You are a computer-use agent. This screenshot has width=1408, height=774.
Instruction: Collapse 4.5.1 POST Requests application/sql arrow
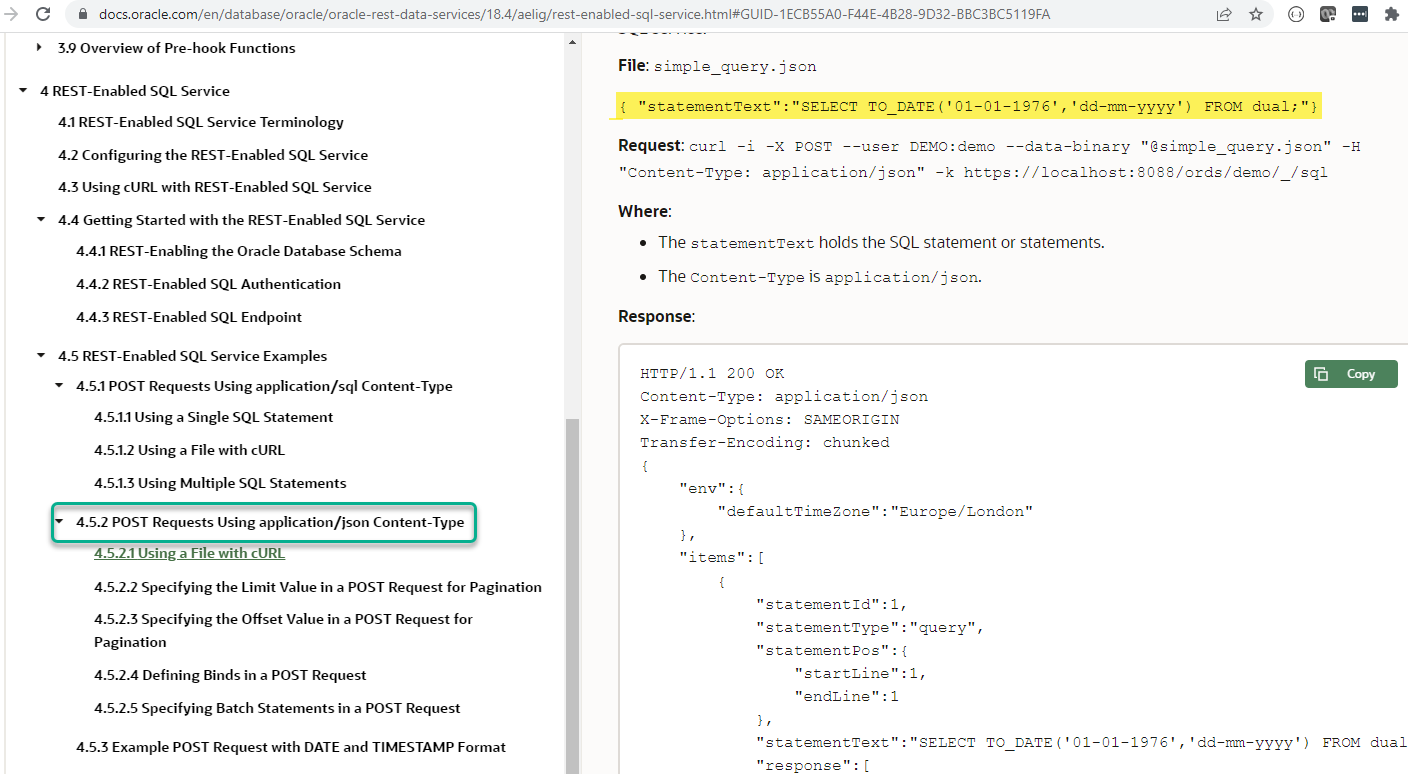click(59, 386)
